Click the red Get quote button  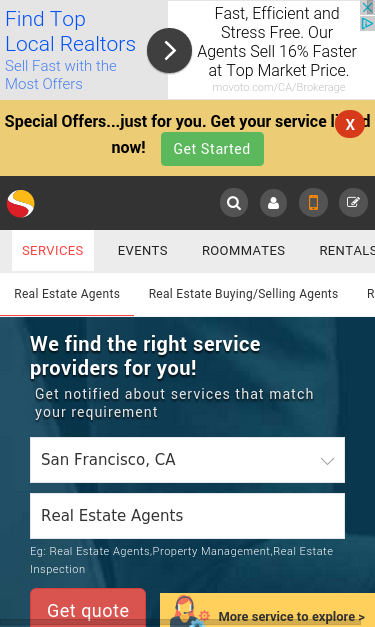coord(88,607)
